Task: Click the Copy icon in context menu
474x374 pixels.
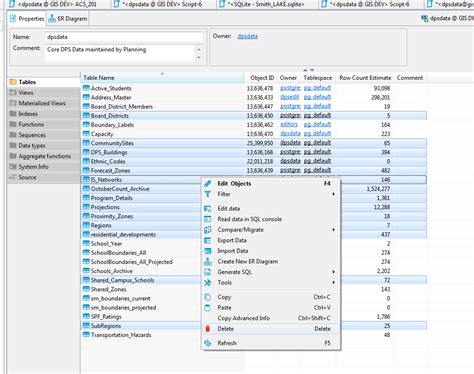Action: tap(208, 297)
